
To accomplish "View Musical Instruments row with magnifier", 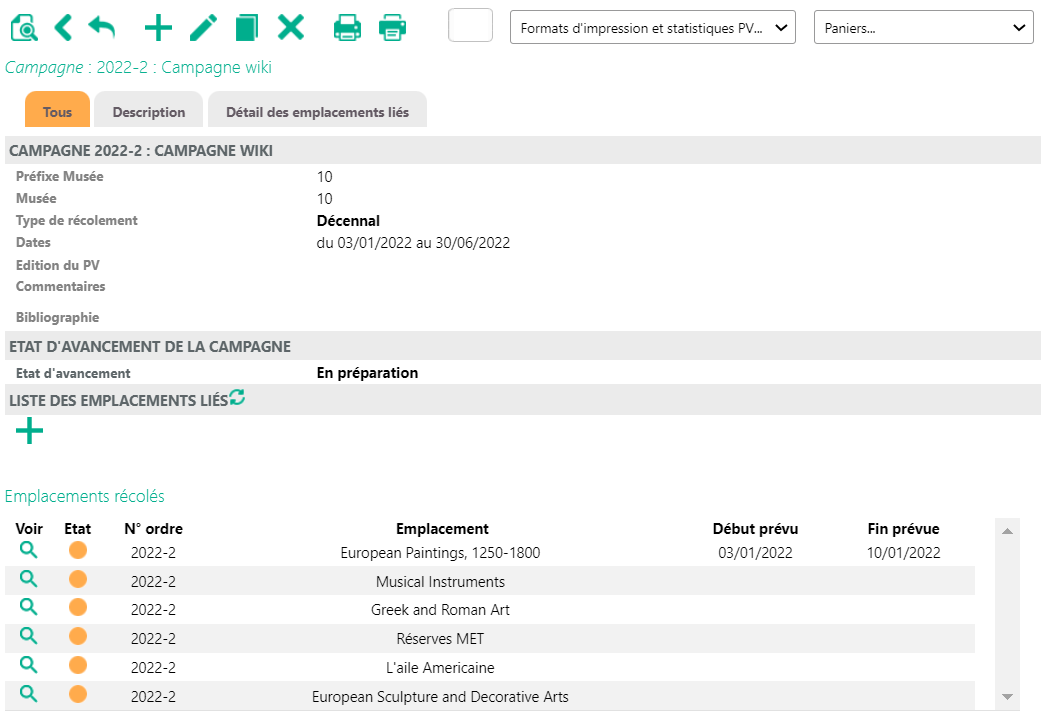I will [x=28, y=579].
